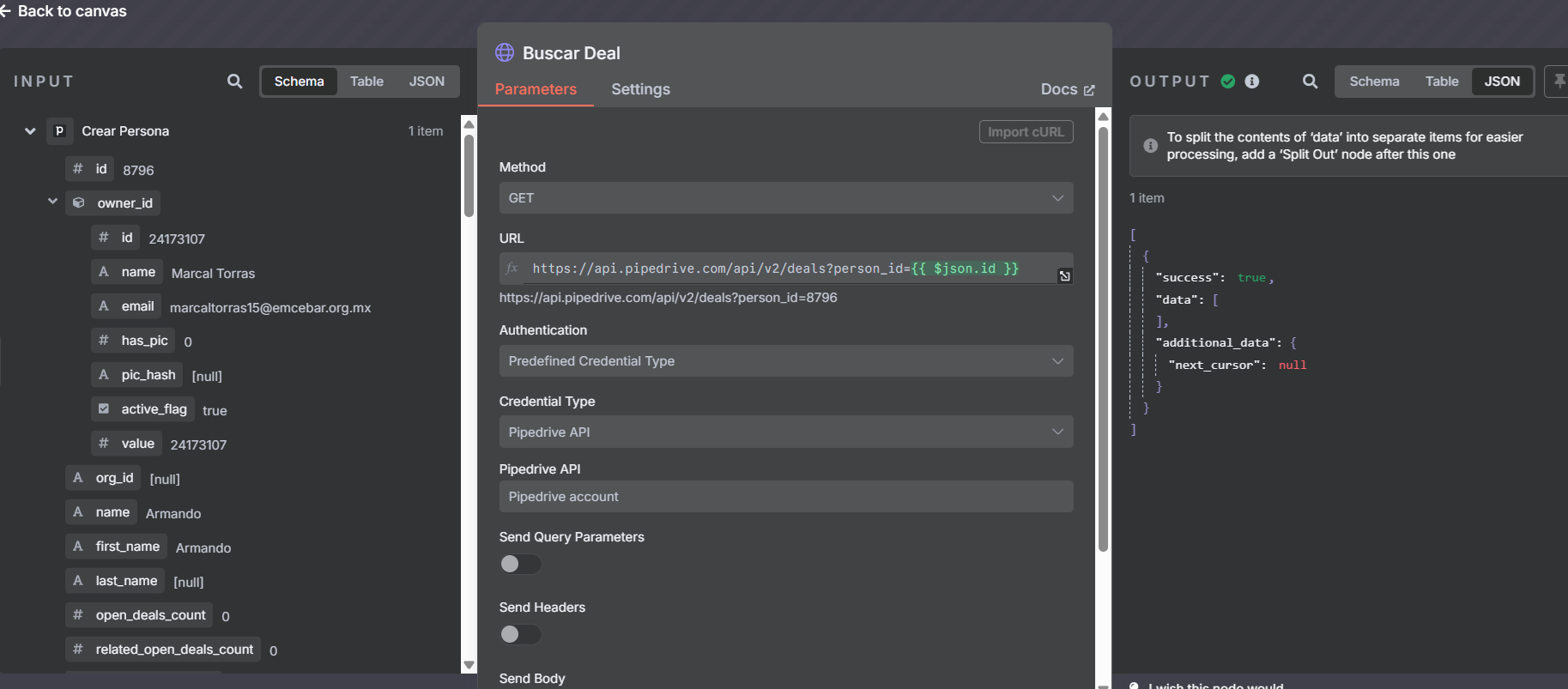This screenshot has width=1568, height=689.
Task: Click the INPUT panel vertical scrollbar thumb
Action: coord(469,176)
